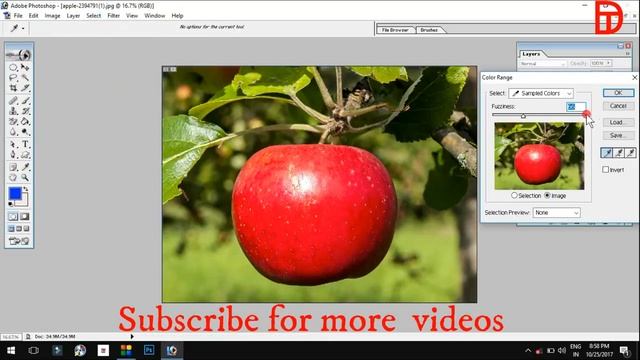The height and width of the screenshot is (360, 640).
Task: Open Task View on taskbar
Action: point(34,350)
